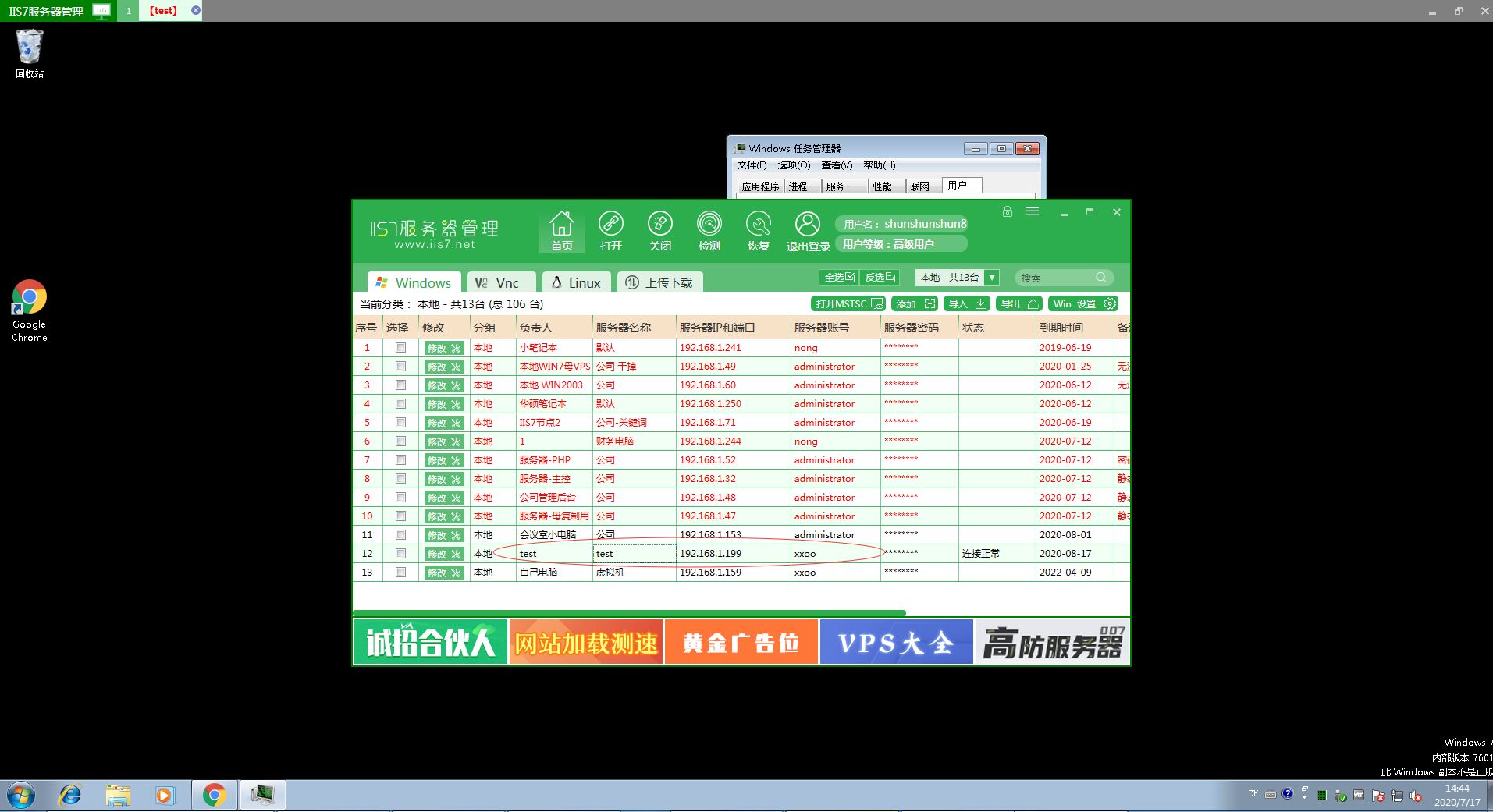Image resolution: width=1493 pixels, height=812 pixels.
Task: Switch to the Linux tab
Action: click(577, 282)
